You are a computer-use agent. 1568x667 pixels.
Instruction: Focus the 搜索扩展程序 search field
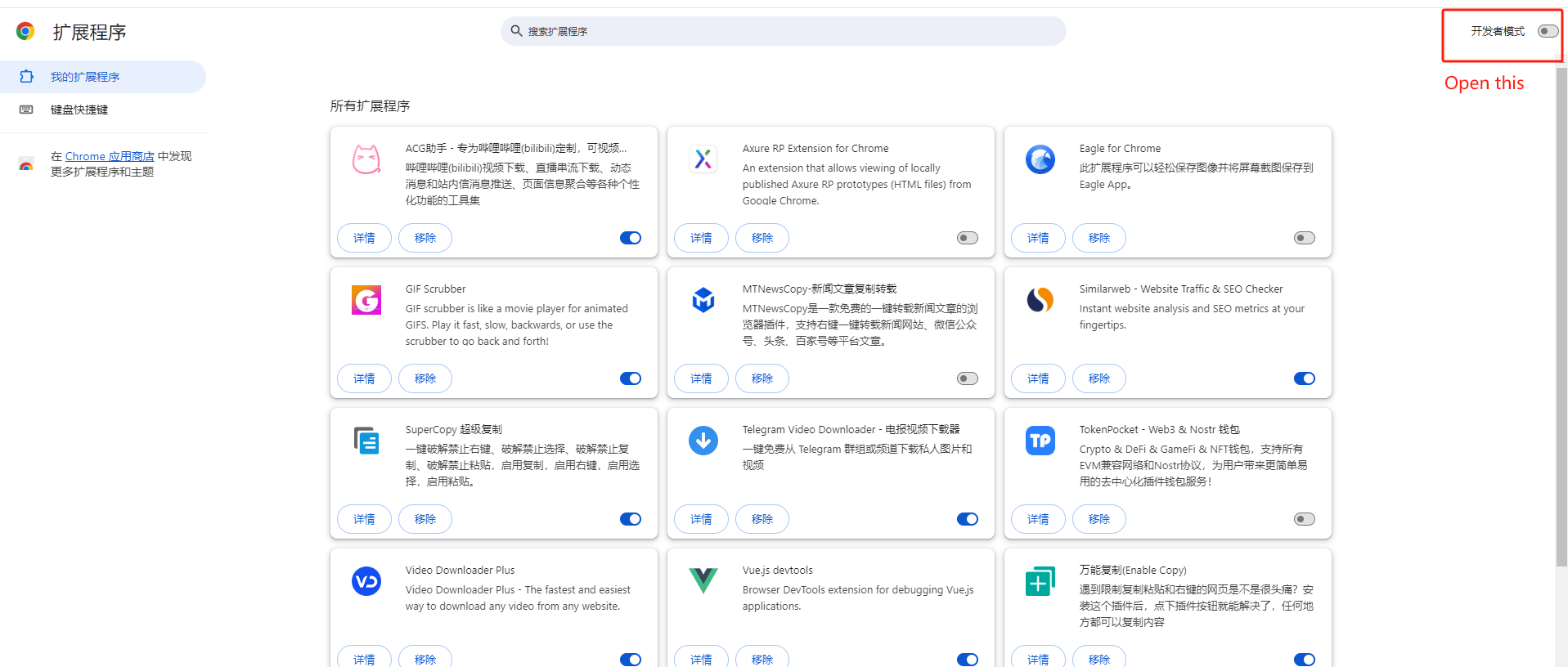coord(784,31)
